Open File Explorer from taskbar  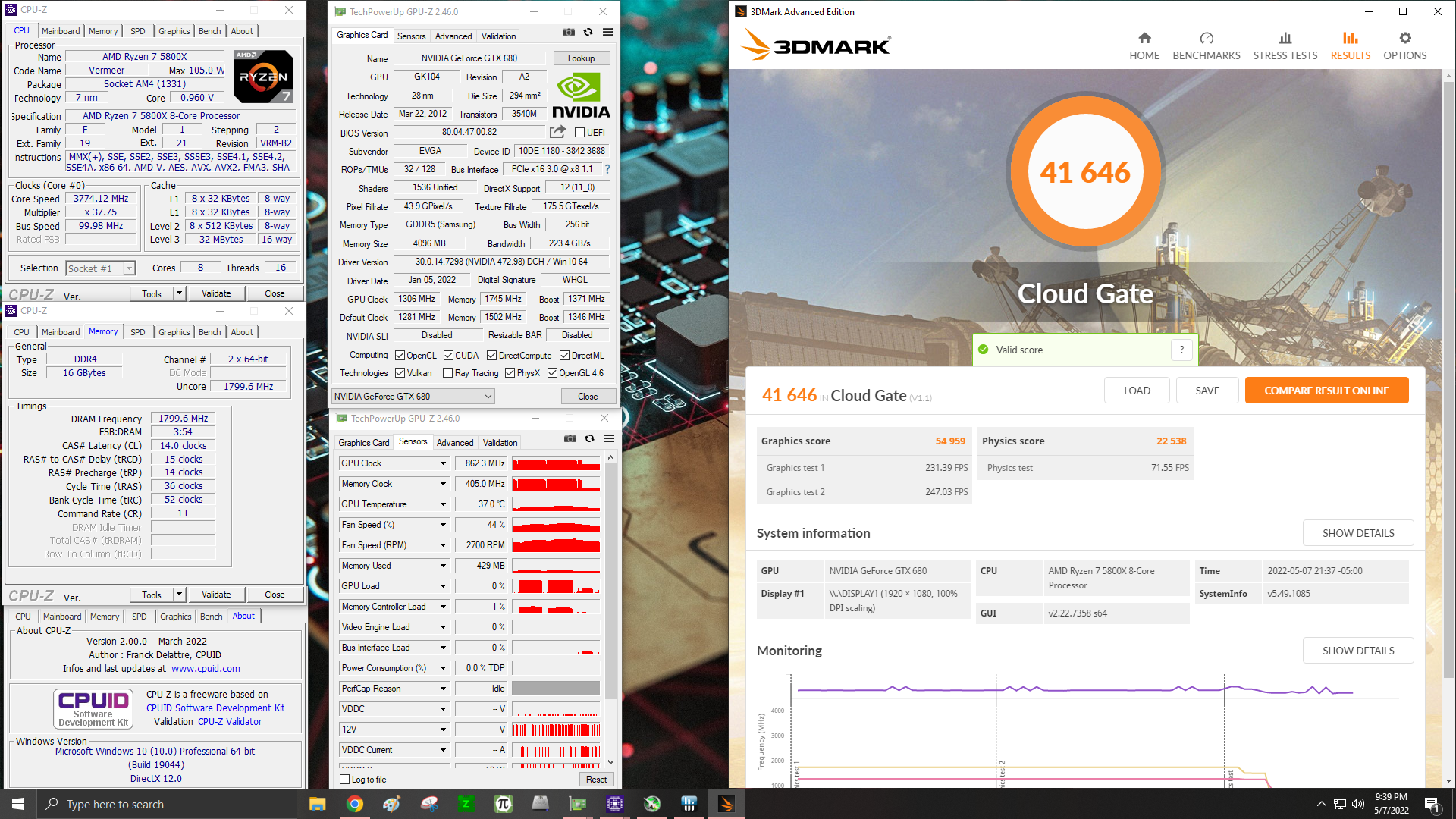point(317,804)
